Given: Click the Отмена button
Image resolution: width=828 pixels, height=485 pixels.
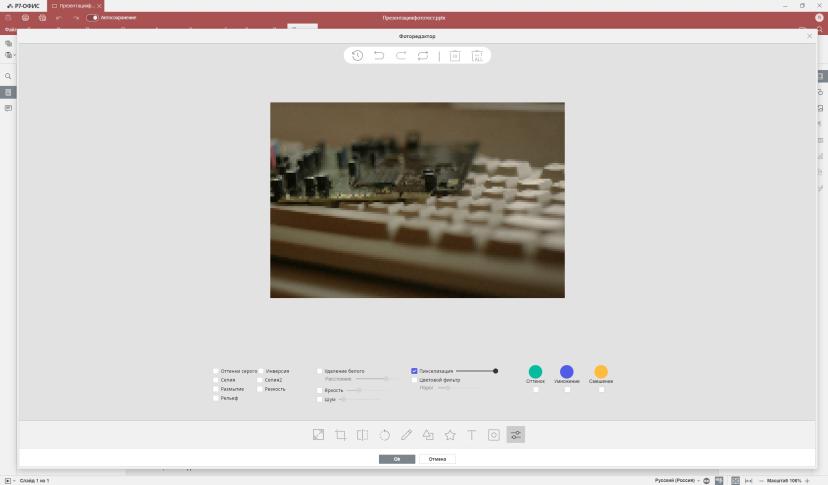Looking at the screenshot, I should pos(437,459).
